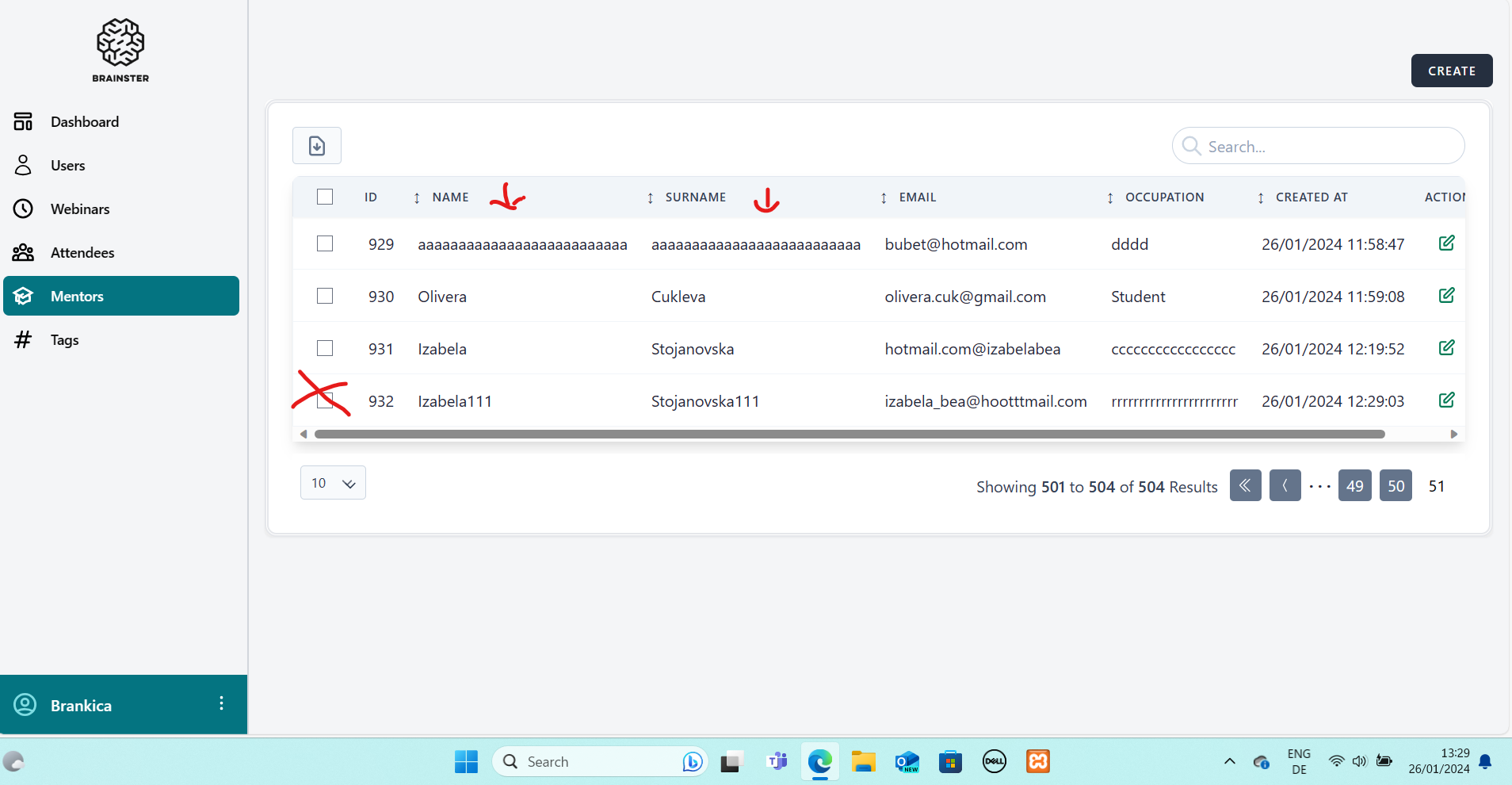Navigate to Attendees in the sidebar
This screenshot has height=785, width=1512.
coord(82,253)
